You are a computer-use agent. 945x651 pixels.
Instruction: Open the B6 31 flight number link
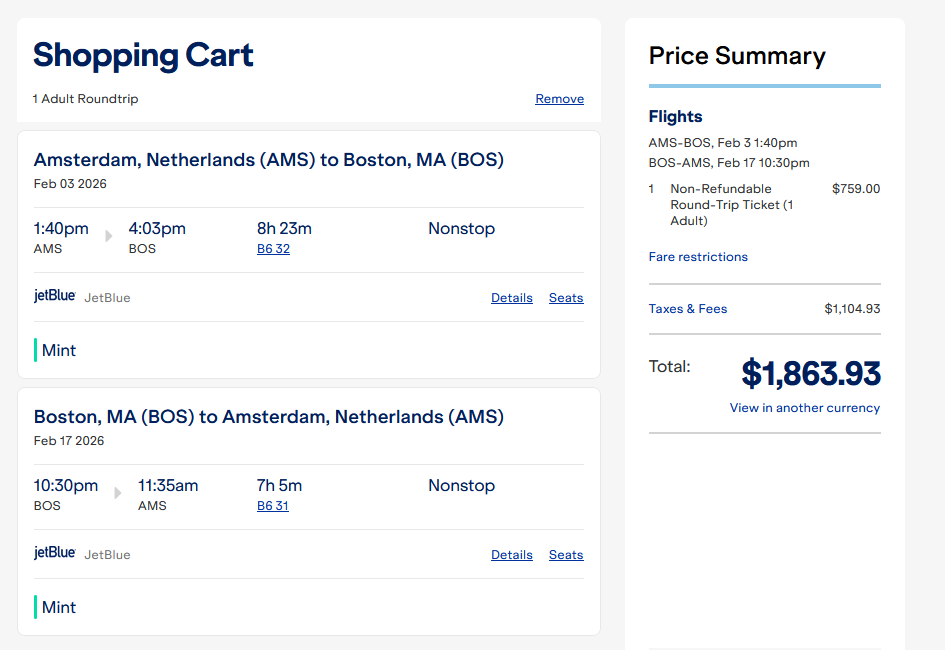(x=273, y=506)
